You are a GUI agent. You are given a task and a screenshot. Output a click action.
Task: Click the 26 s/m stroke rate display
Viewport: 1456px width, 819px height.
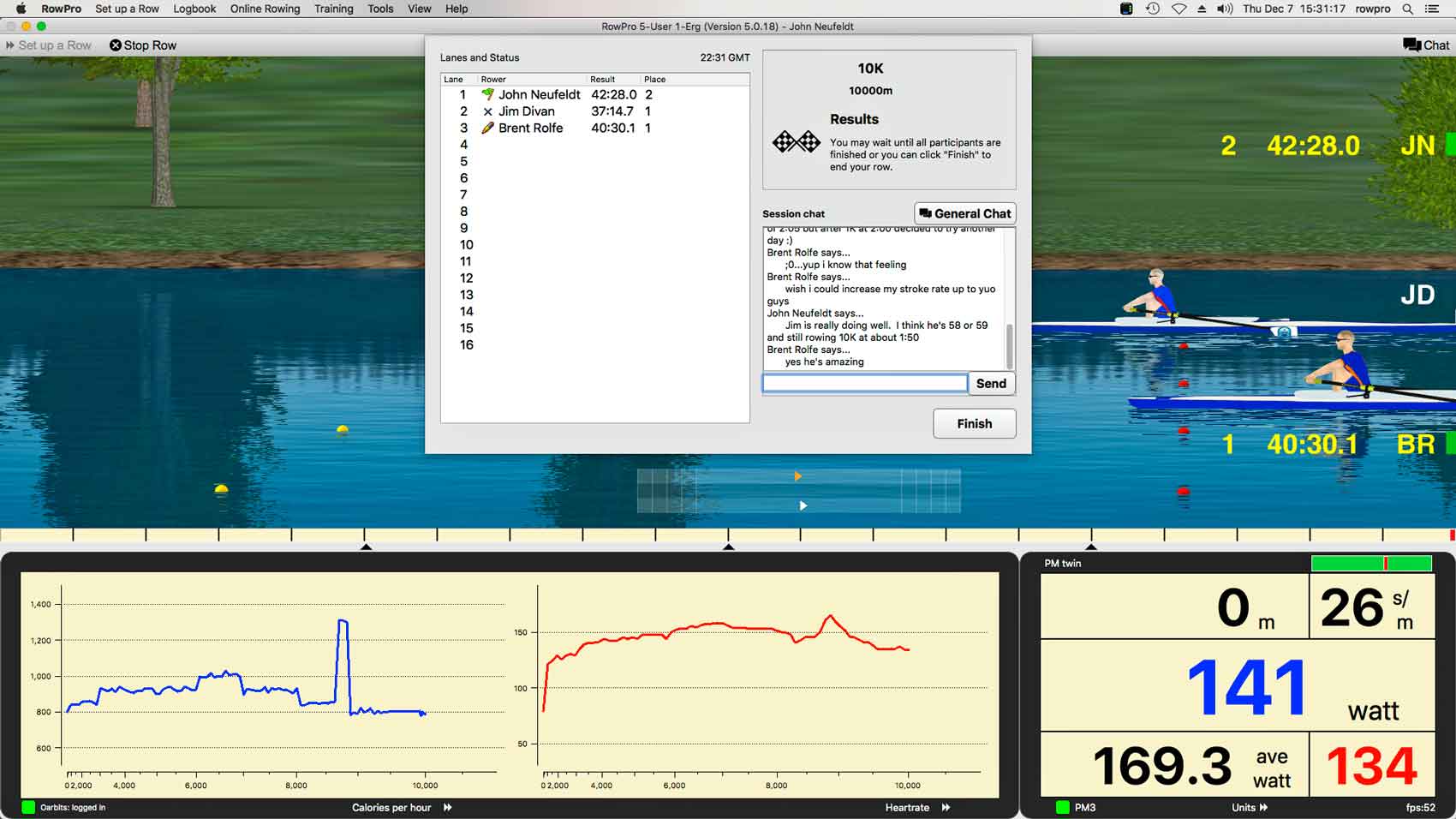(1372, 607)
